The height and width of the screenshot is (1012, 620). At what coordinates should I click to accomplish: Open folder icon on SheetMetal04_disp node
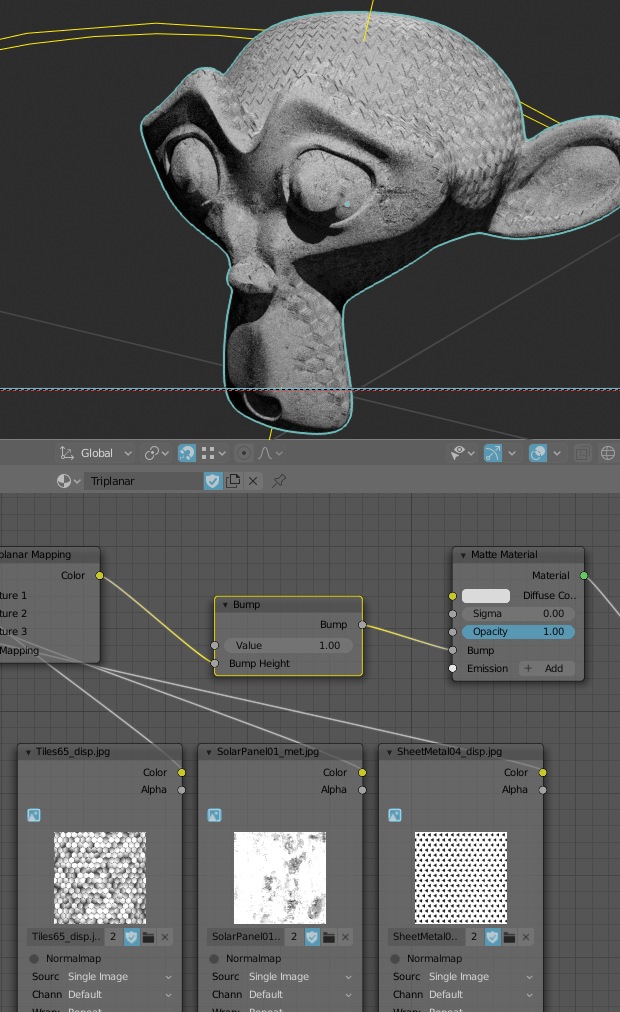pyautogui.click(x=509, y=937)
